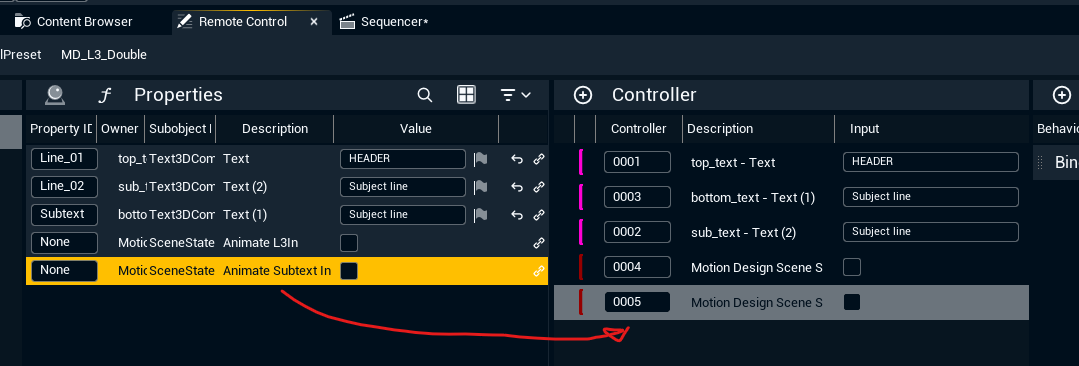Edit the Subtext property ID field
Viewport: 1079px width, 366px height.
[64, 214]
